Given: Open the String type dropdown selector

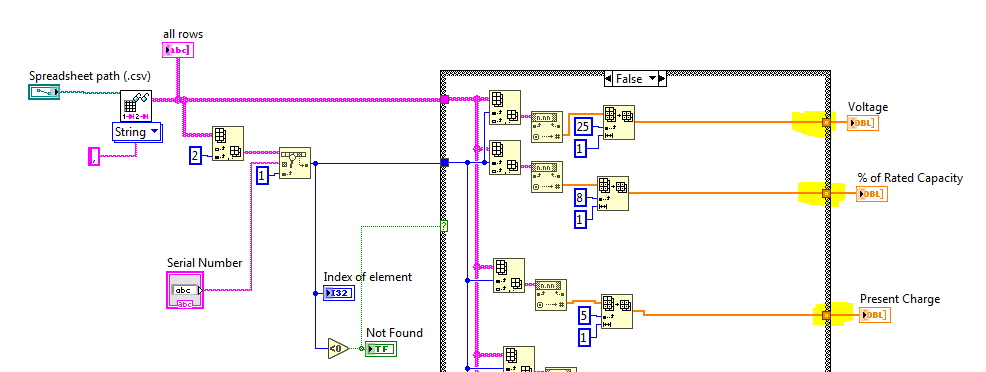Looking at the screenshot, I should [136, 132].
